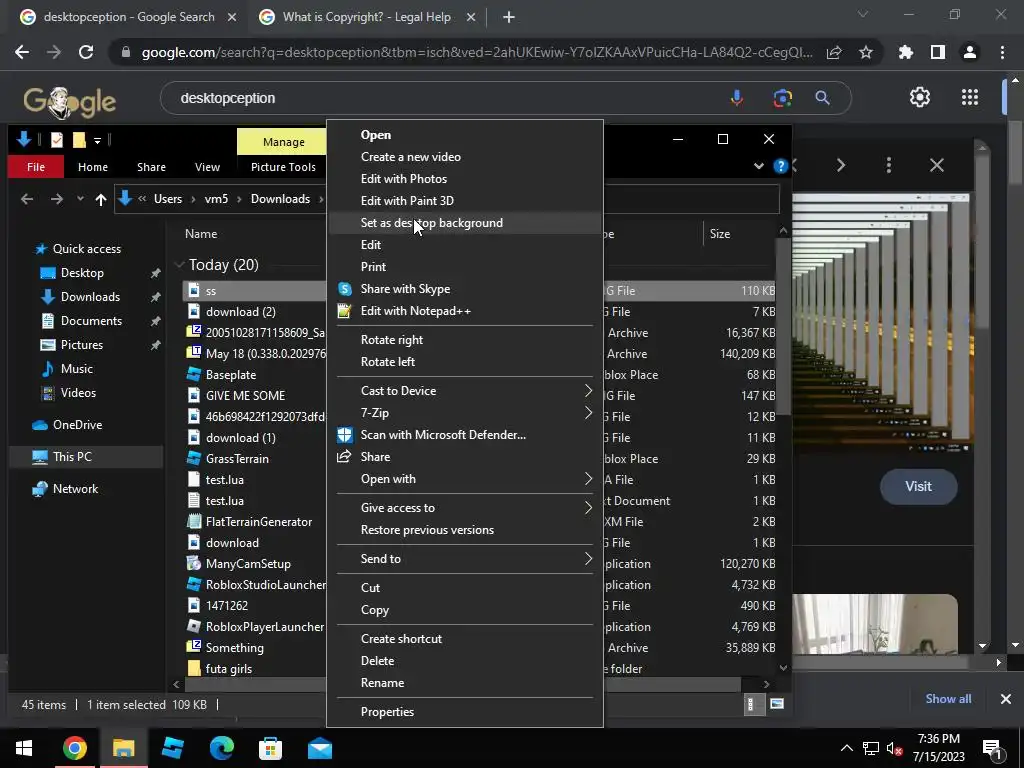The height and width of the screenshot is (768, 1024).
Task: Click the Size column header
Action: pos(720,234)
